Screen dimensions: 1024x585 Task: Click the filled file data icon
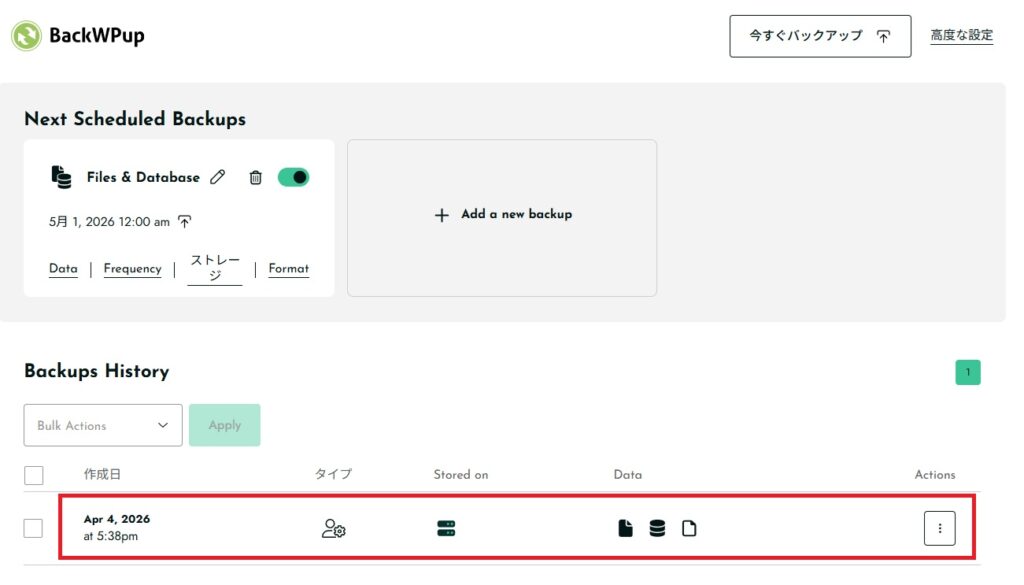625,528
